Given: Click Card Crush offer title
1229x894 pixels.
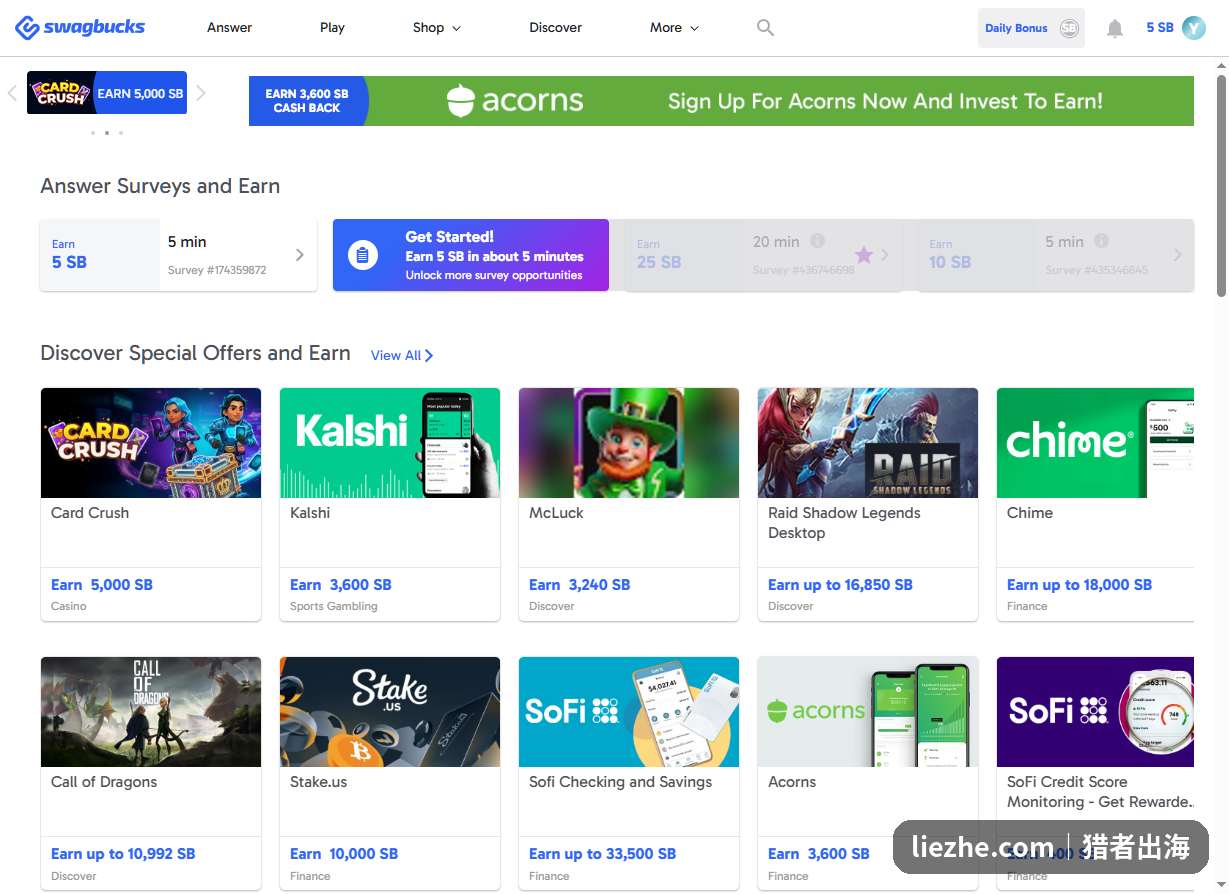Looking at the screenshot, I should [x=90, y=513].
